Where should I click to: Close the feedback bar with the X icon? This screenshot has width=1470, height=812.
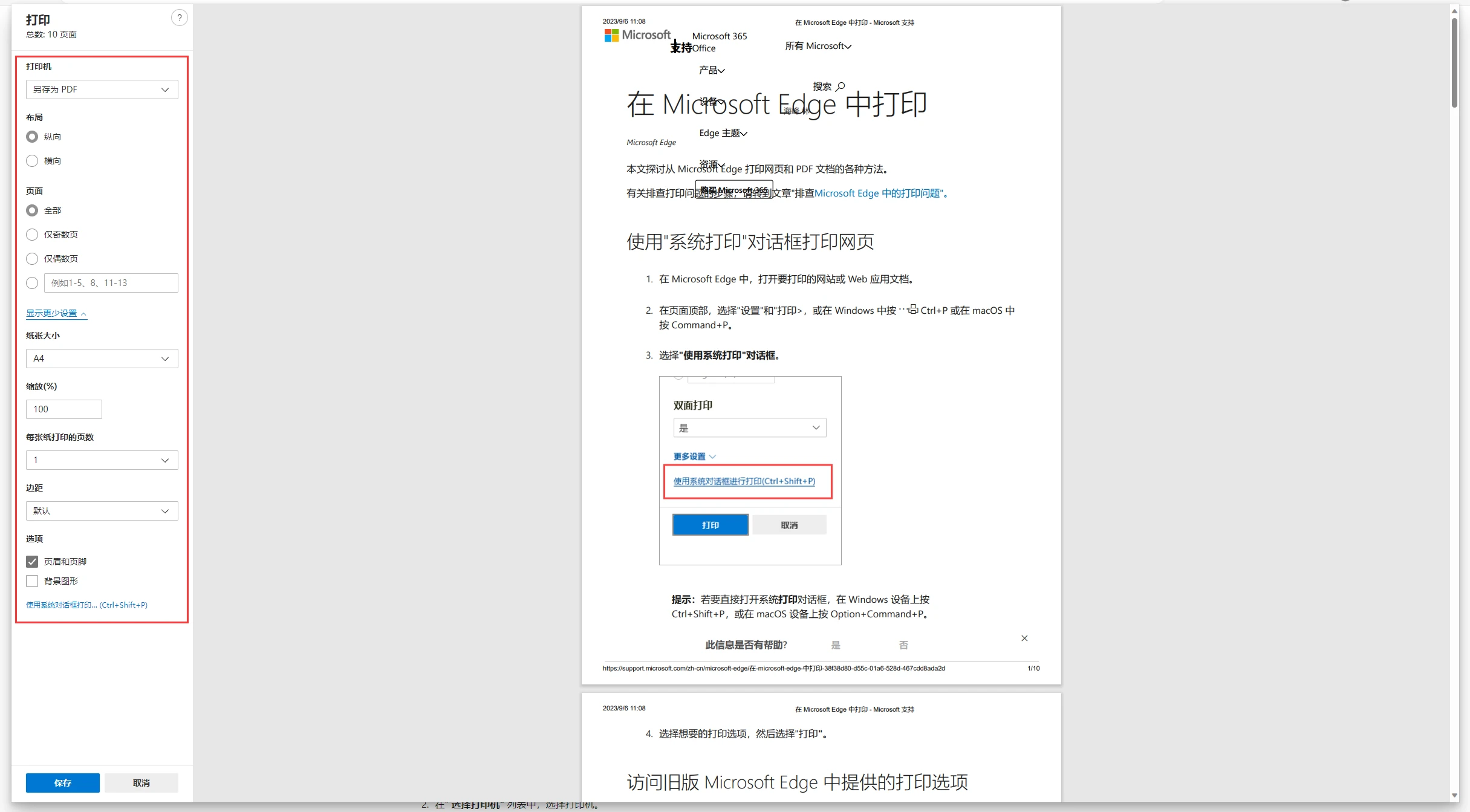[1024, 638]
